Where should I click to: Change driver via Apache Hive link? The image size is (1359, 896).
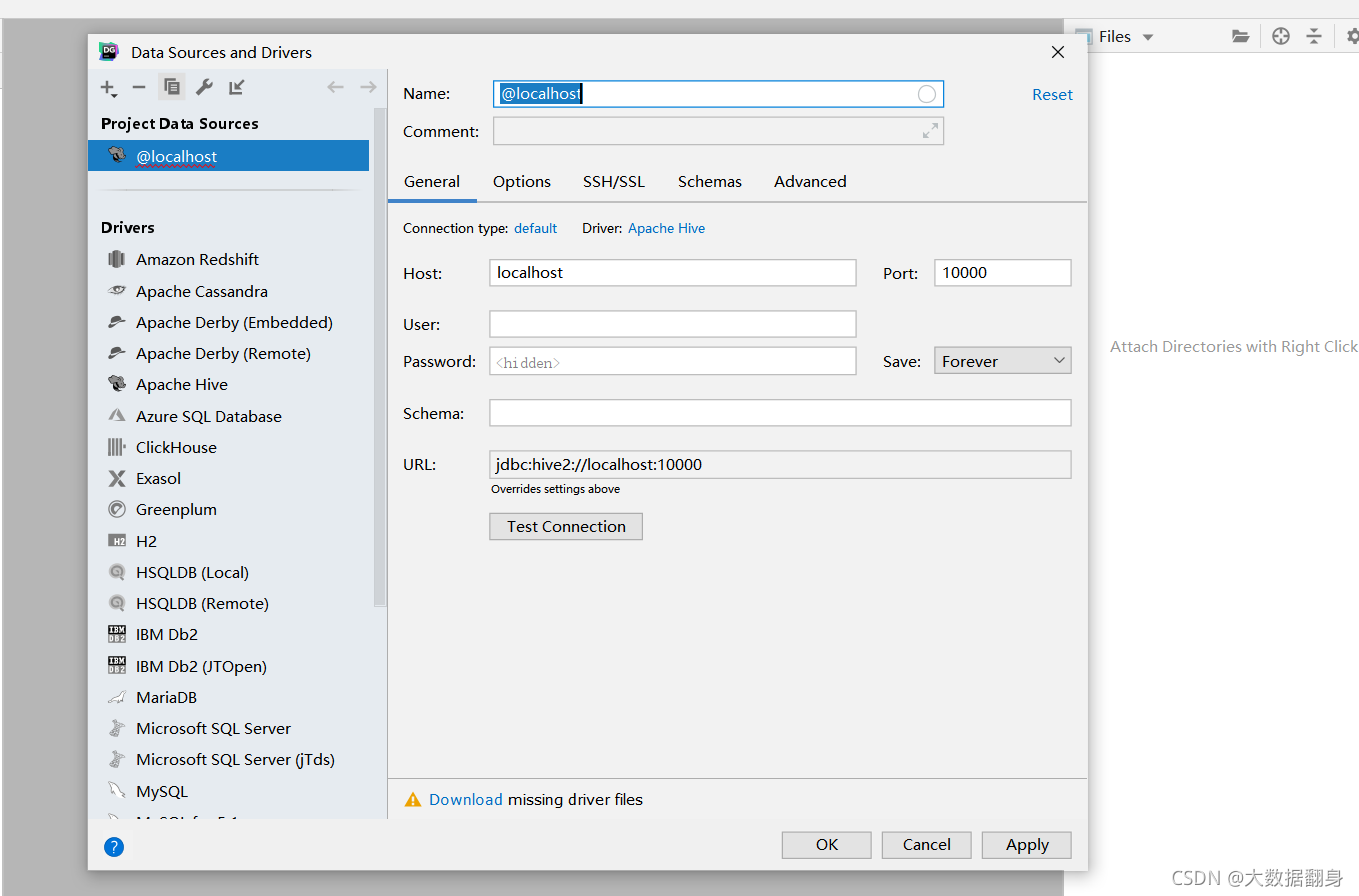point(666,228)
